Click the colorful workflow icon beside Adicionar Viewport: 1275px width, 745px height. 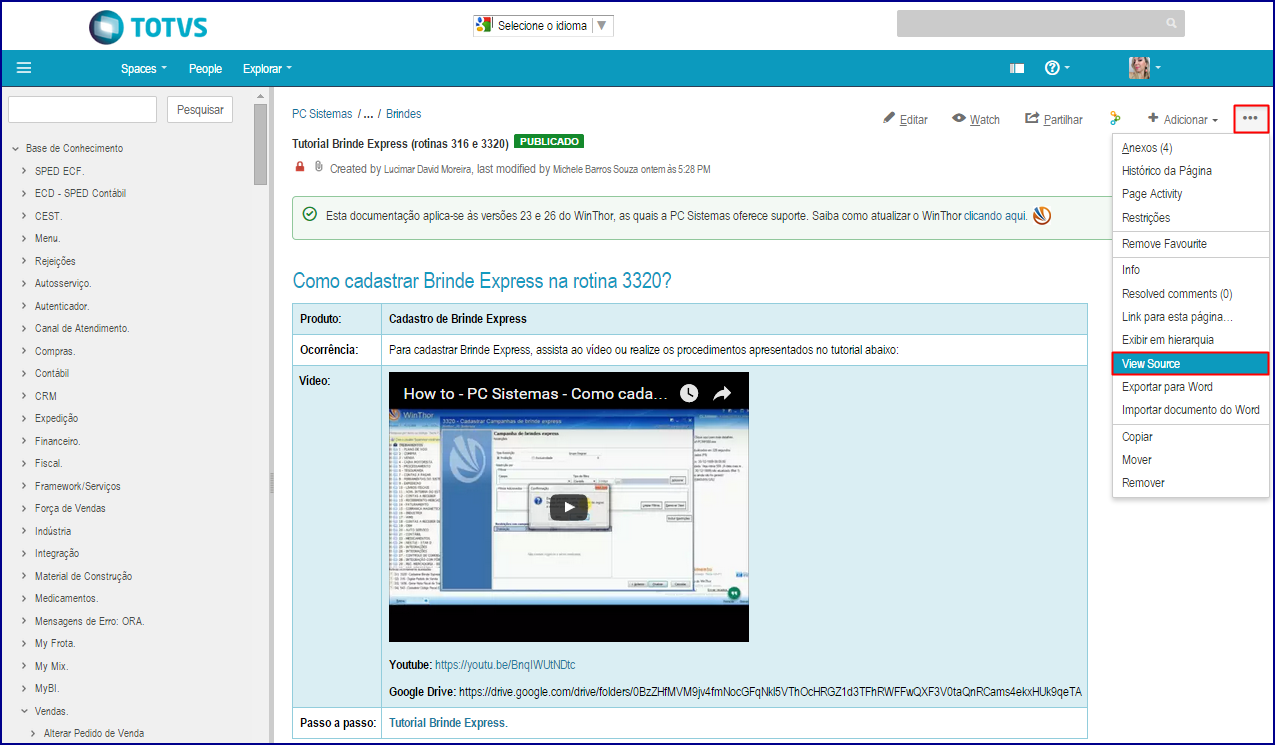[1115, 119]
